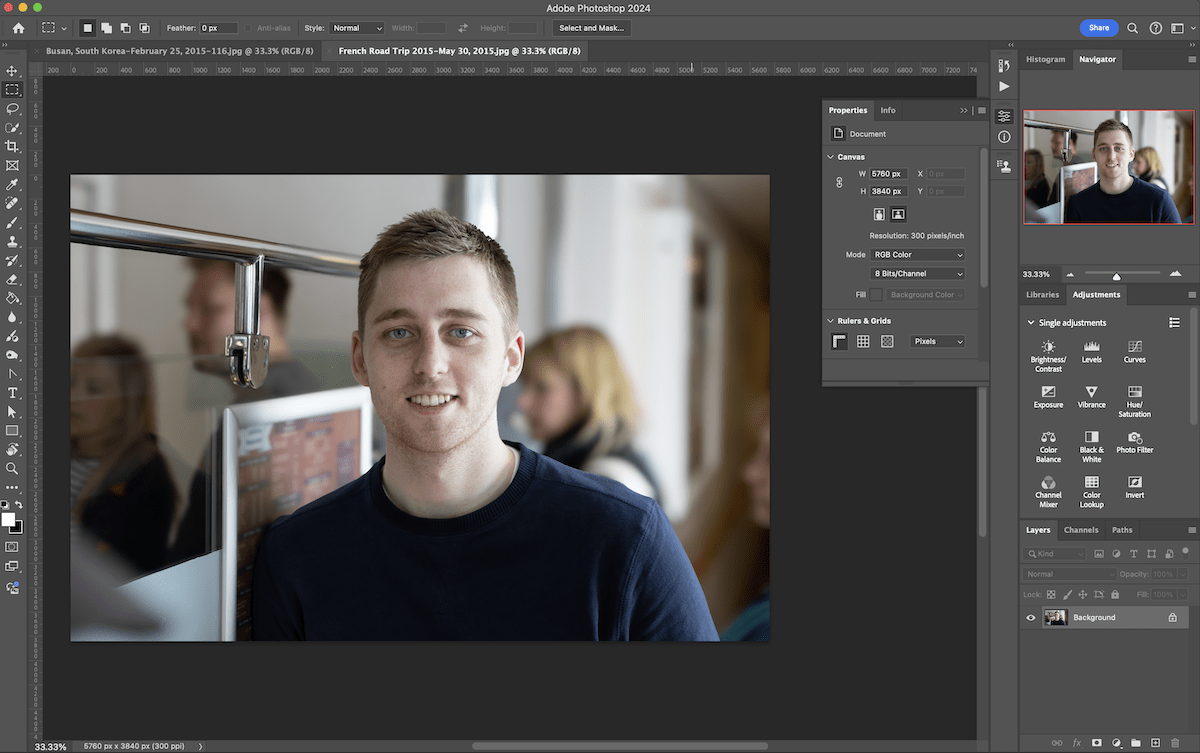Select the Healing Brush tool

pos(13,203)
